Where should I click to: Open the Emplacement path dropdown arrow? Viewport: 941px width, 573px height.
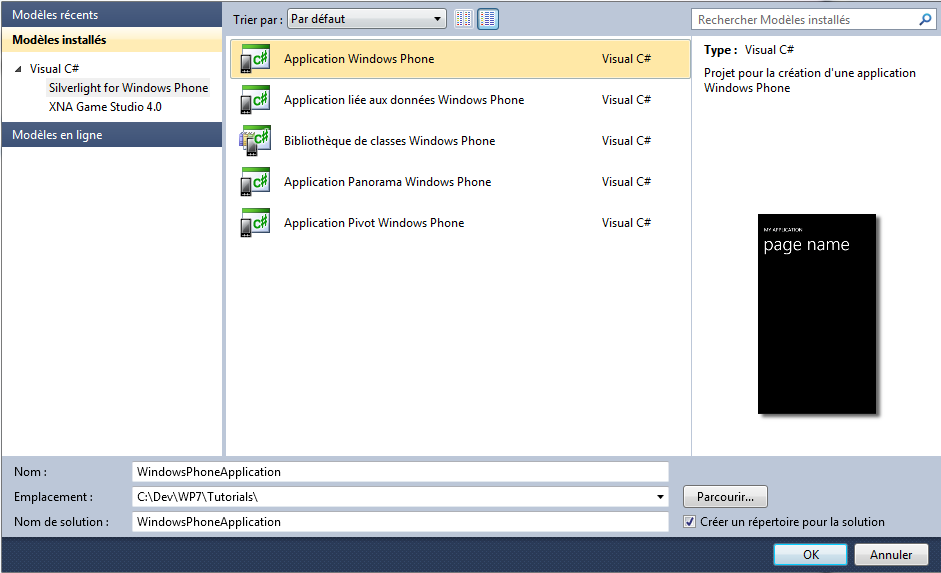tap(661, 497)
